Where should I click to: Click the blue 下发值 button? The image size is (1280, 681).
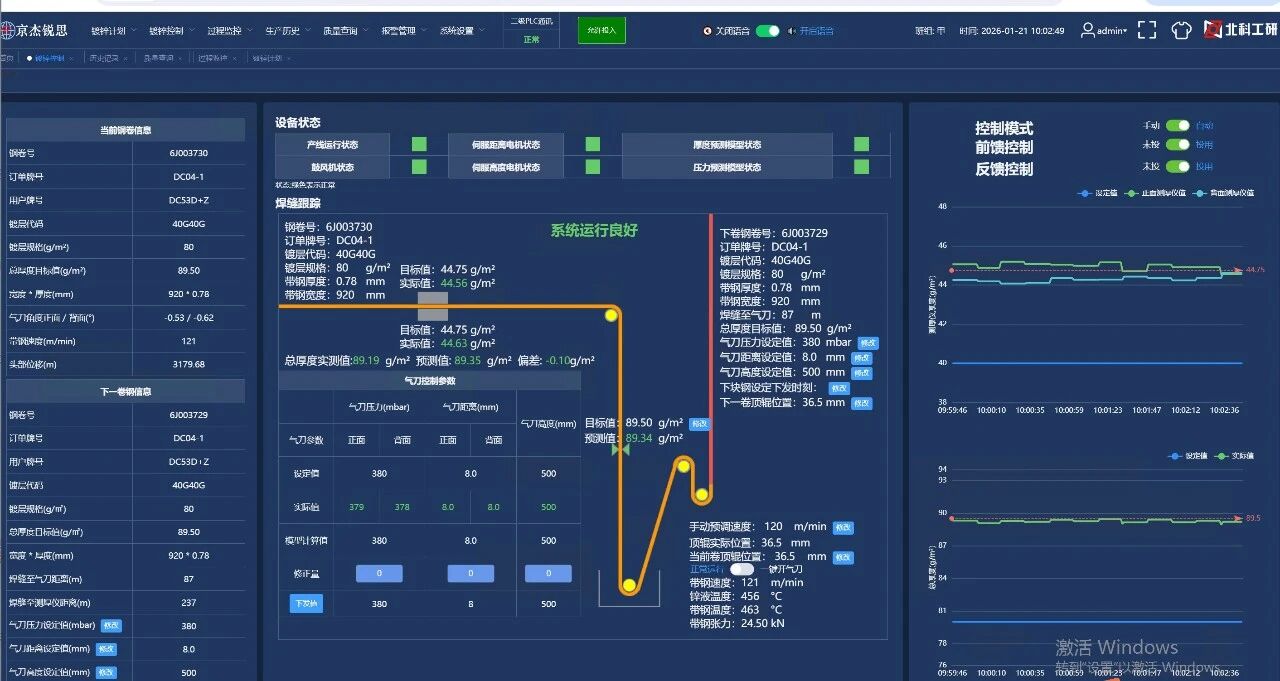[x=306, y=603]
